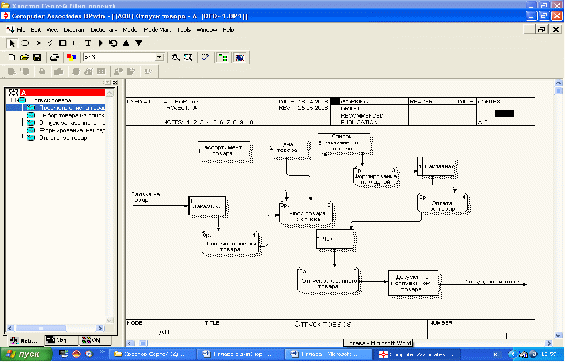Viewport: 565px width, 362px height.
Task: Click the Zoom to selection icon
Action: coord(188,57)
